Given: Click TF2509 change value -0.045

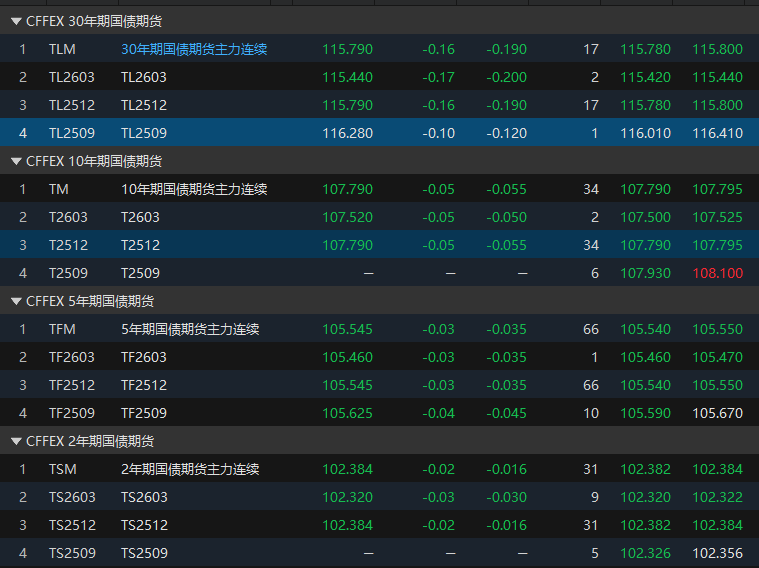Looking at the screenshot, I should (506, 413).
